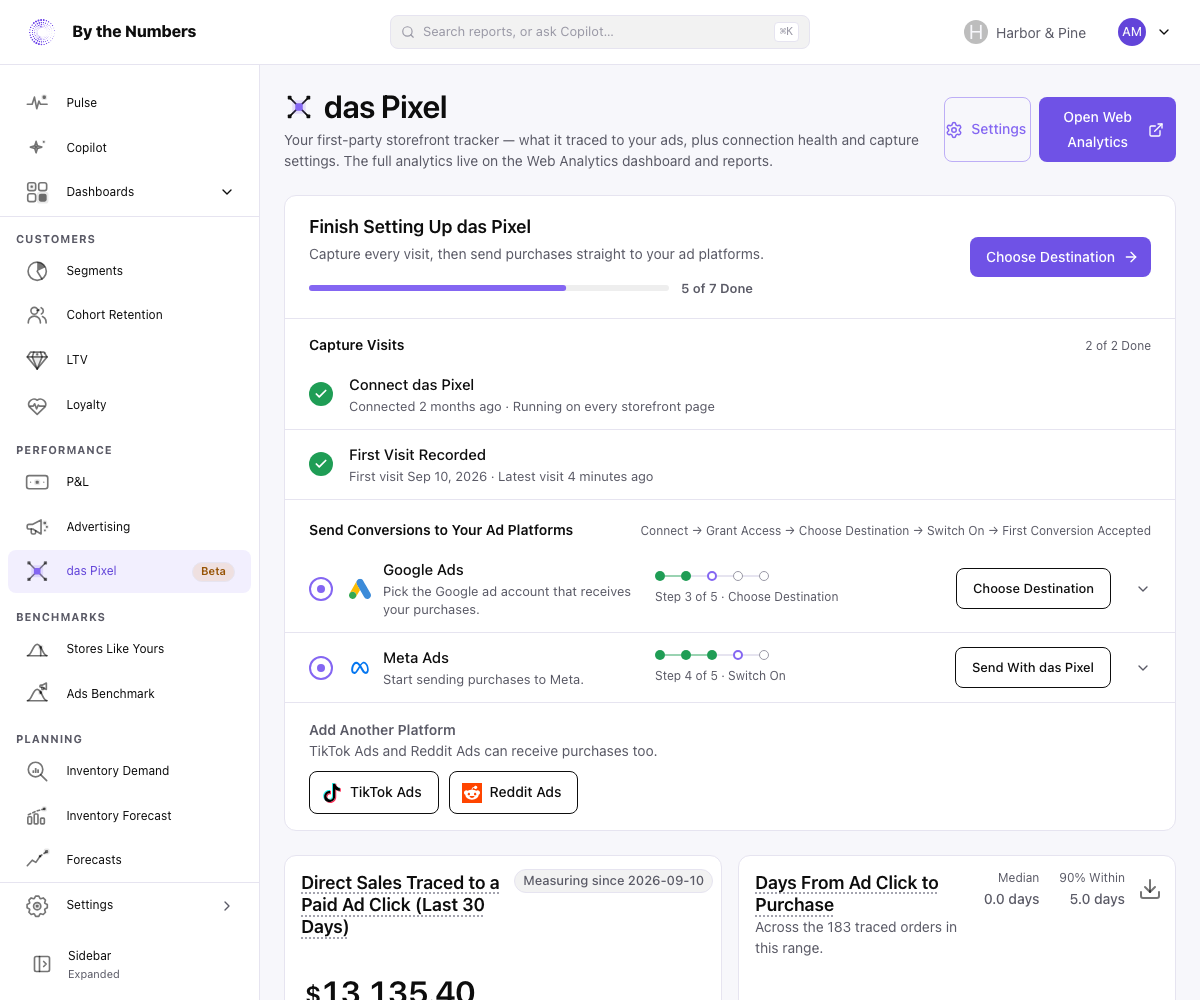
Task: Click the purple Choose Destination button
Action: tap(1060, 257)
